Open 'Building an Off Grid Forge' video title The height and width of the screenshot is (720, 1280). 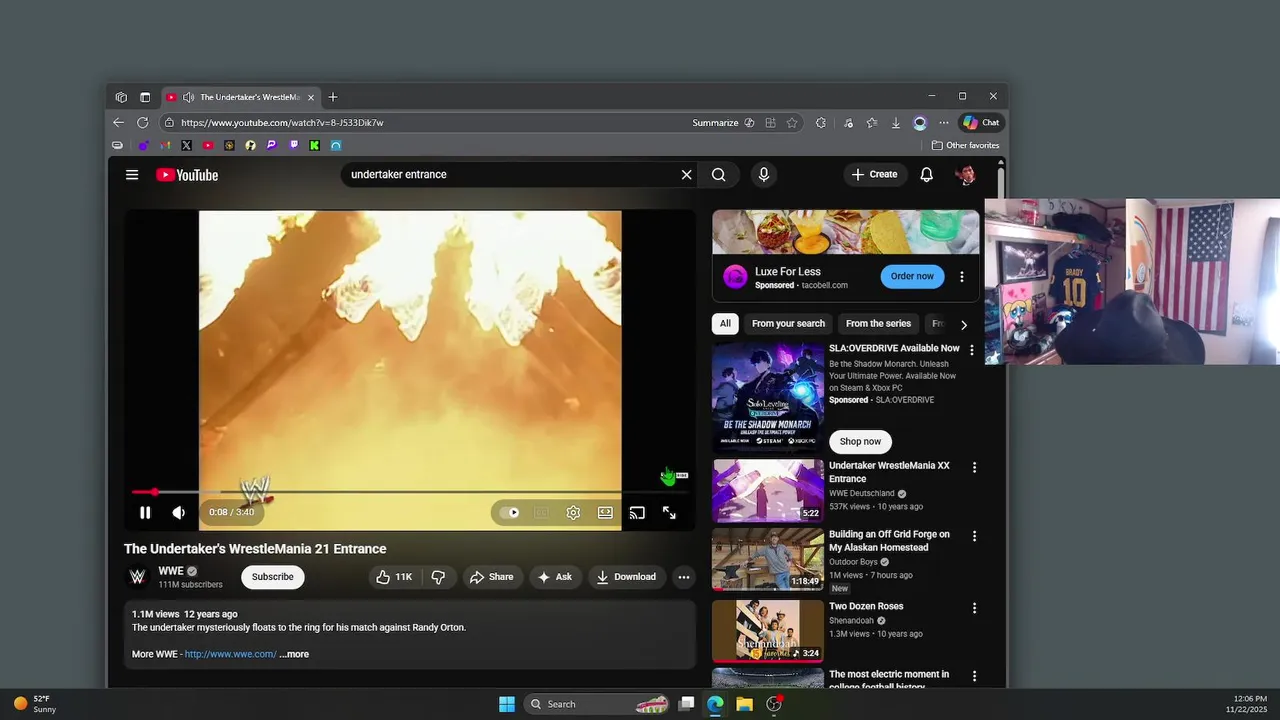coord(889,541)
